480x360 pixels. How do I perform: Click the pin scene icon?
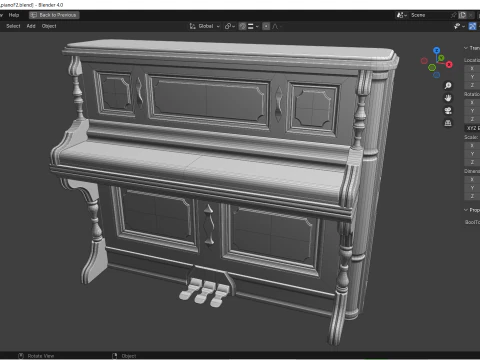click(x=453, y=15)
